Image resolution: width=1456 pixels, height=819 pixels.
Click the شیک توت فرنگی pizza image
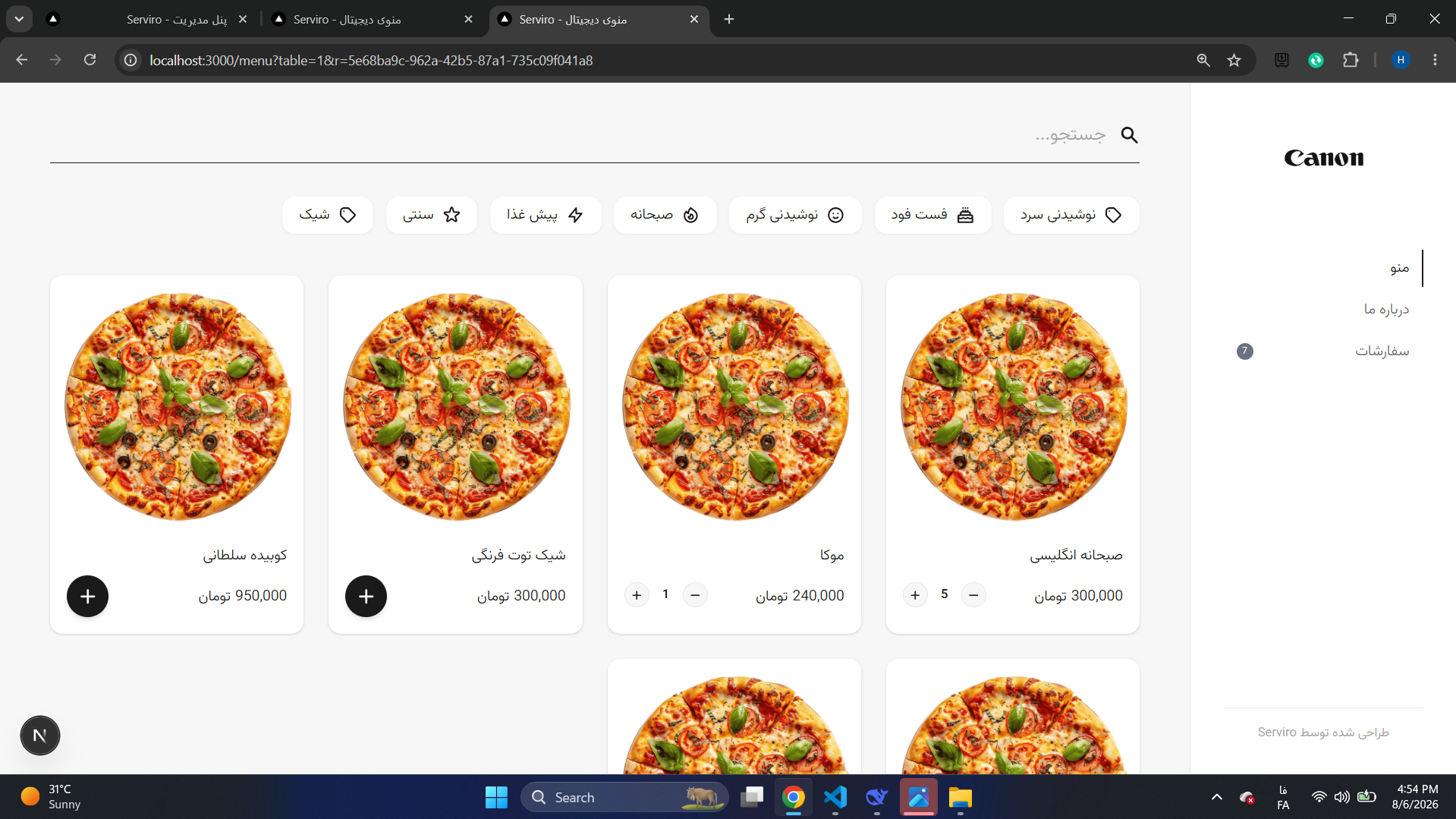coord(456,407)
